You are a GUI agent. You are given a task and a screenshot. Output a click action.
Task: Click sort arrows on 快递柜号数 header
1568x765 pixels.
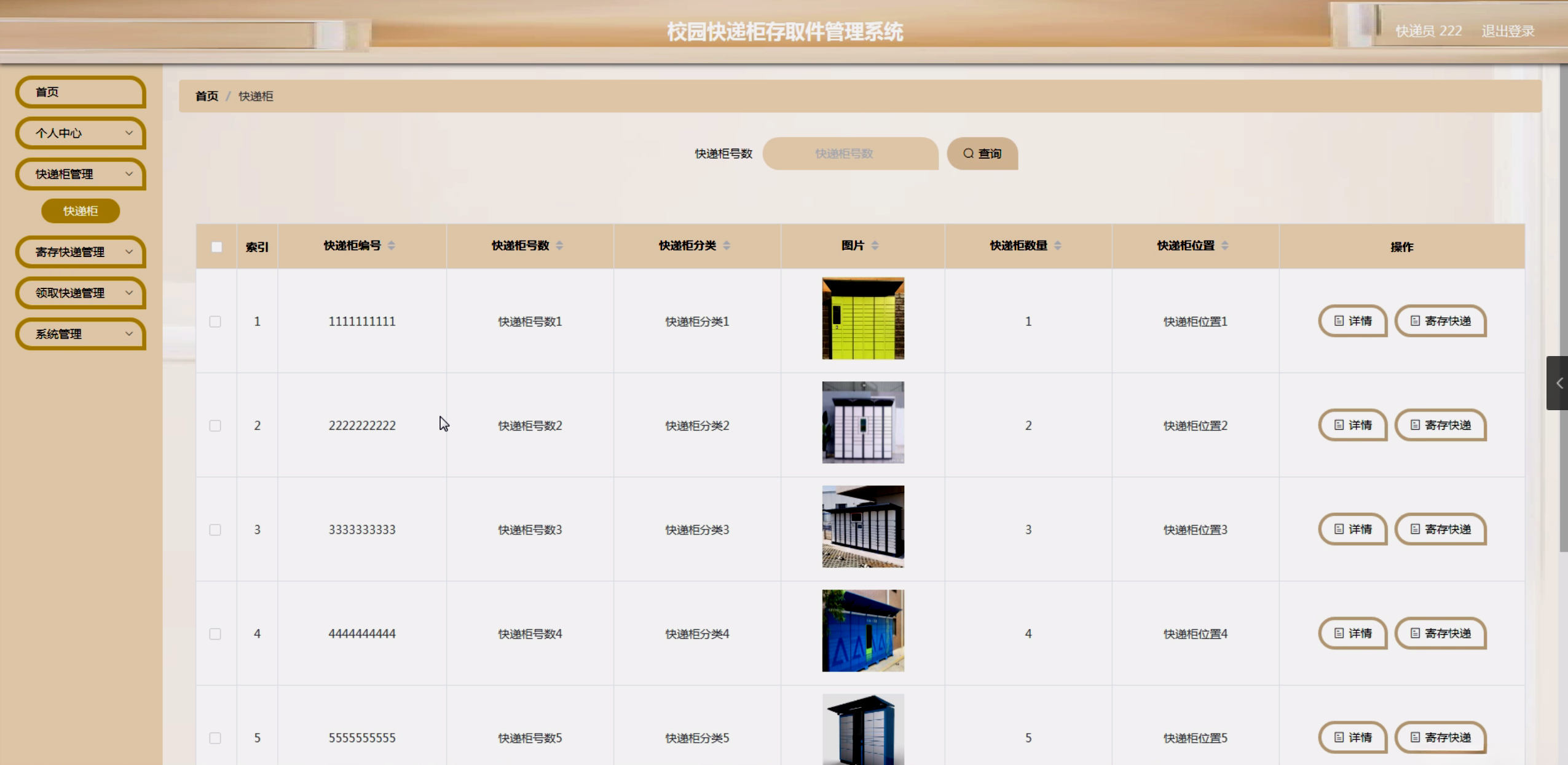coord(559,246)
